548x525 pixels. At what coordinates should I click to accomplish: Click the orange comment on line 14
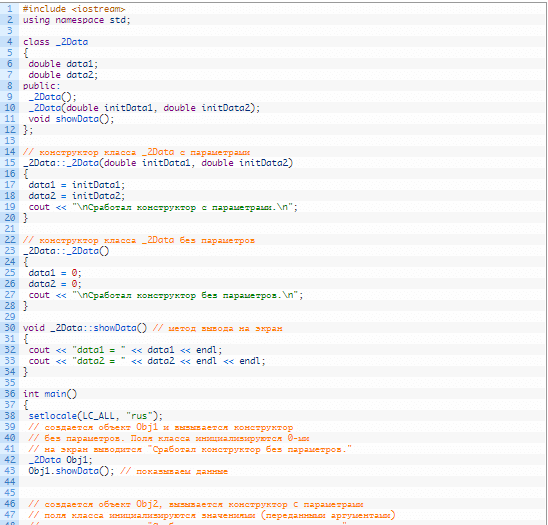pyautogui.click(x=136, y=152)
